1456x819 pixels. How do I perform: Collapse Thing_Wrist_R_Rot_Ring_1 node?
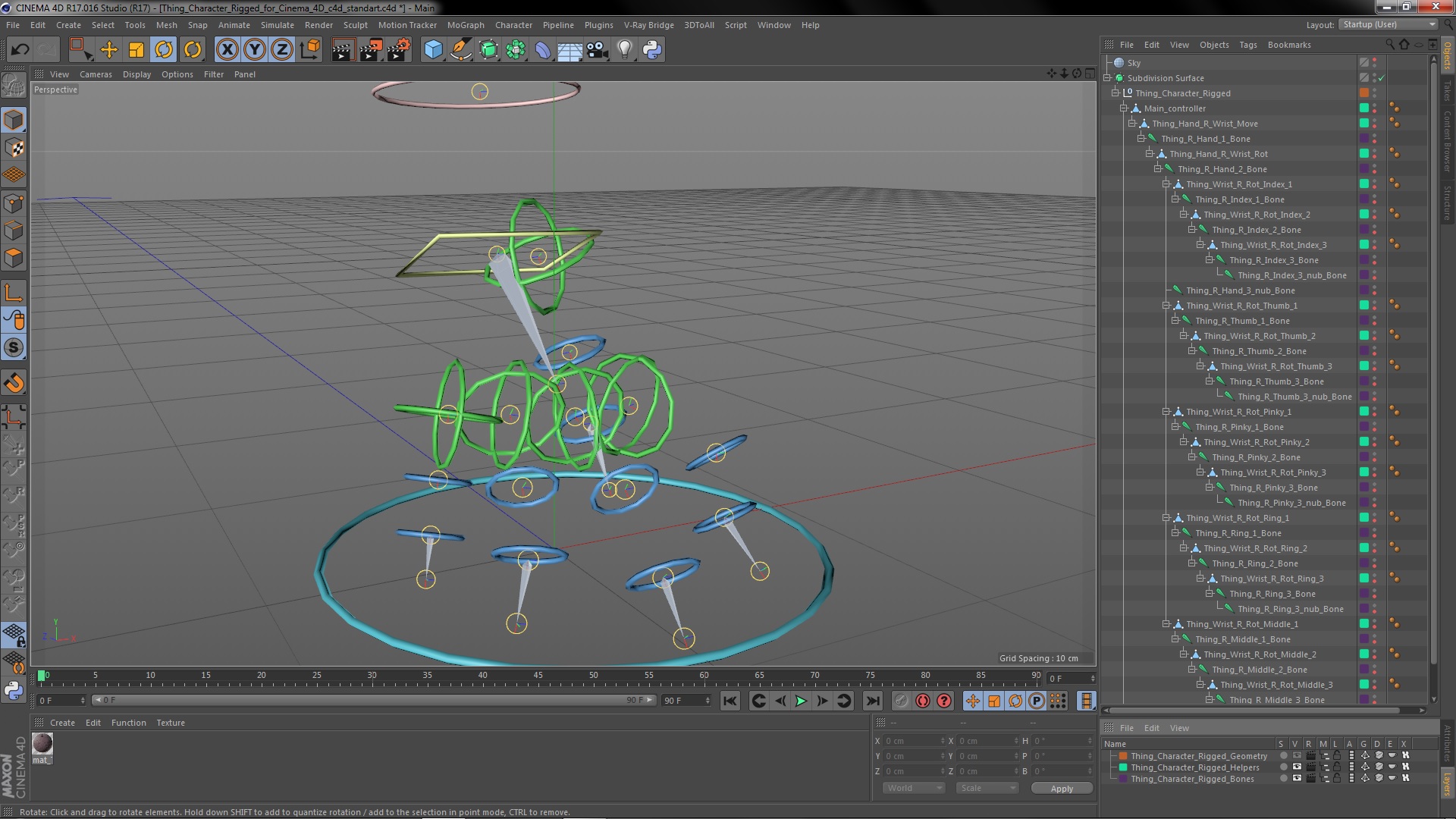tap(1166, 518)
